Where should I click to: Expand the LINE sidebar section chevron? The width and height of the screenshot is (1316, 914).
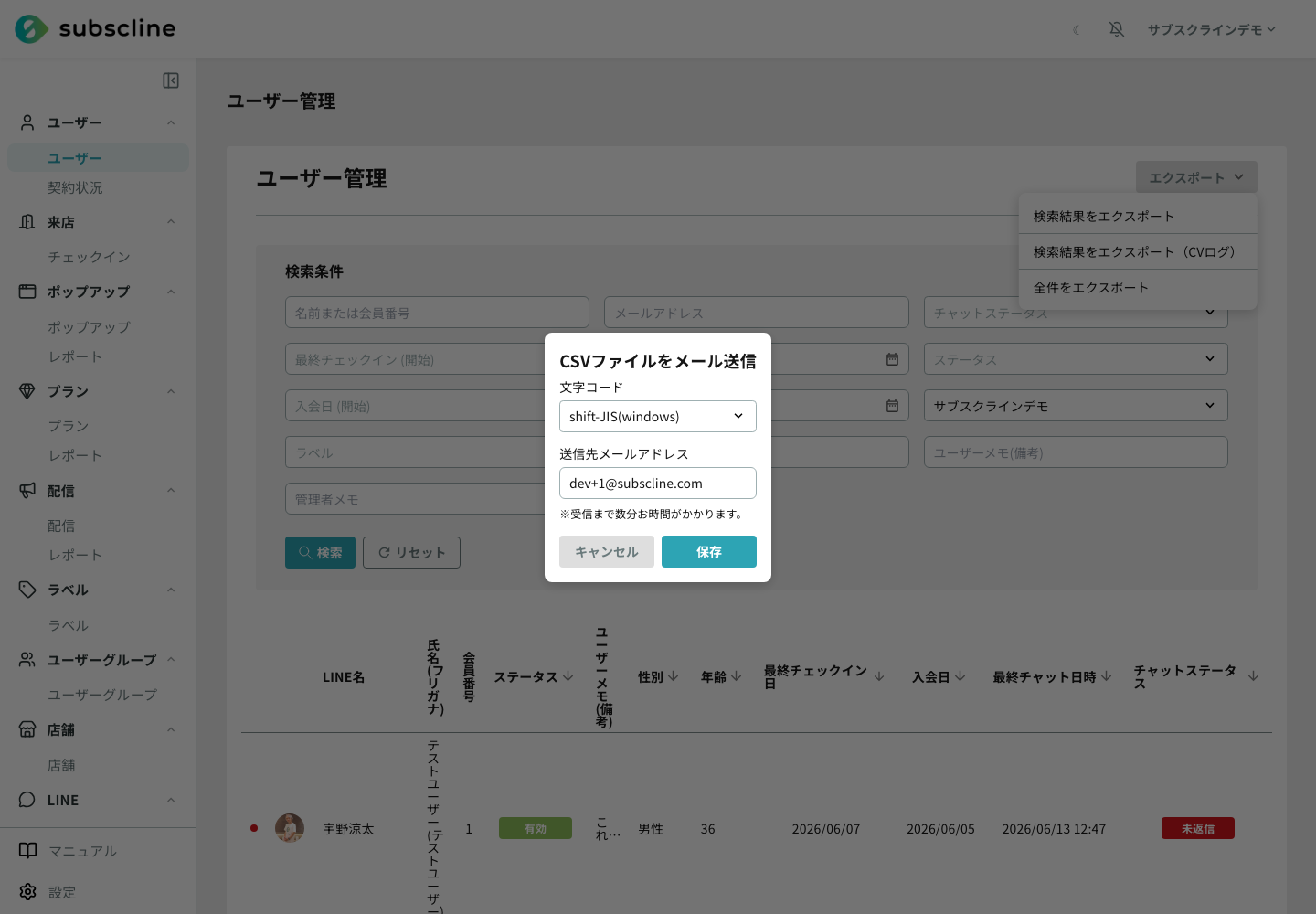point(171,800)
